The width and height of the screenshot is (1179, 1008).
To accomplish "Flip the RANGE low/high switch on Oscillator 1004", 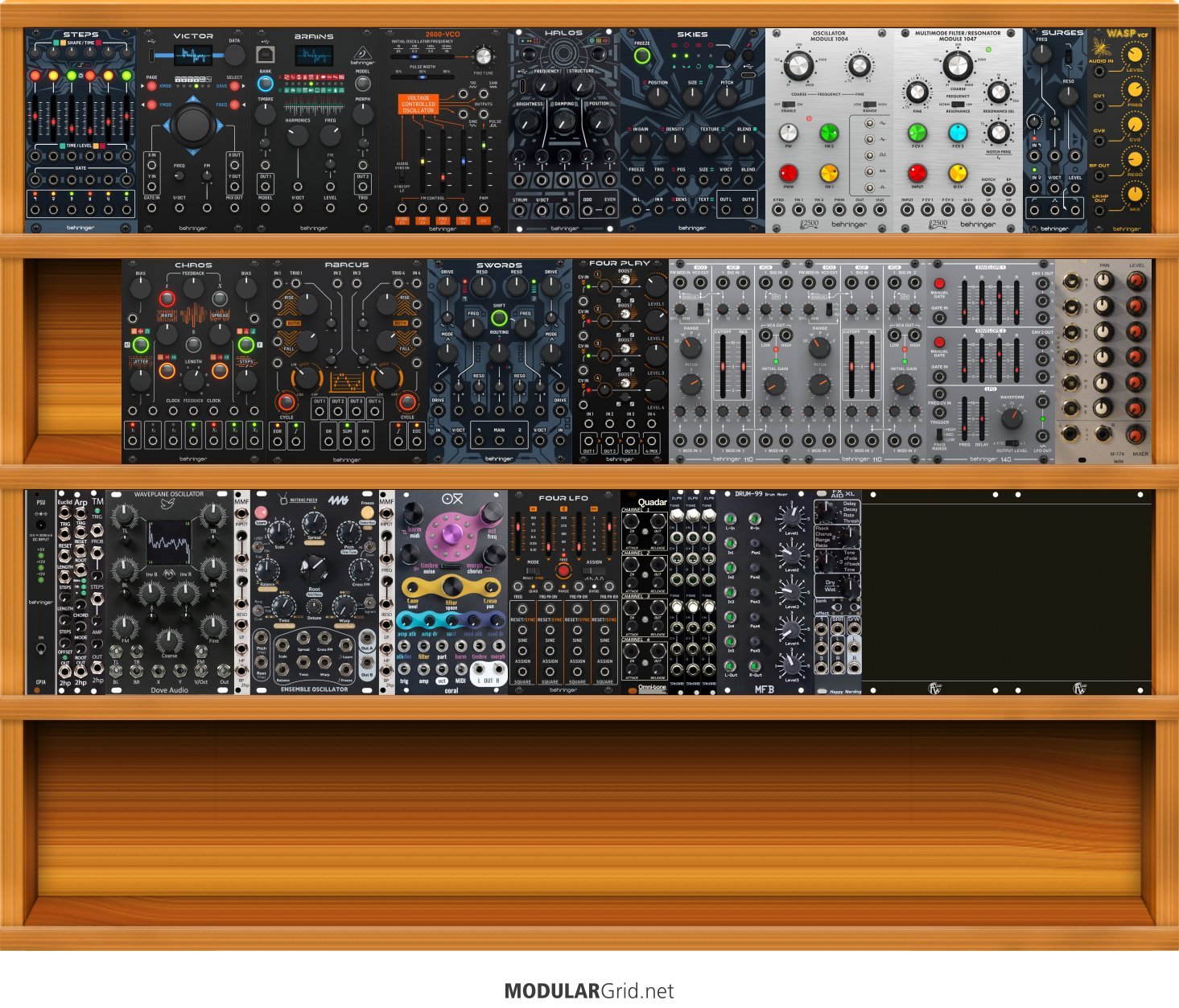I will pos(868,104).
